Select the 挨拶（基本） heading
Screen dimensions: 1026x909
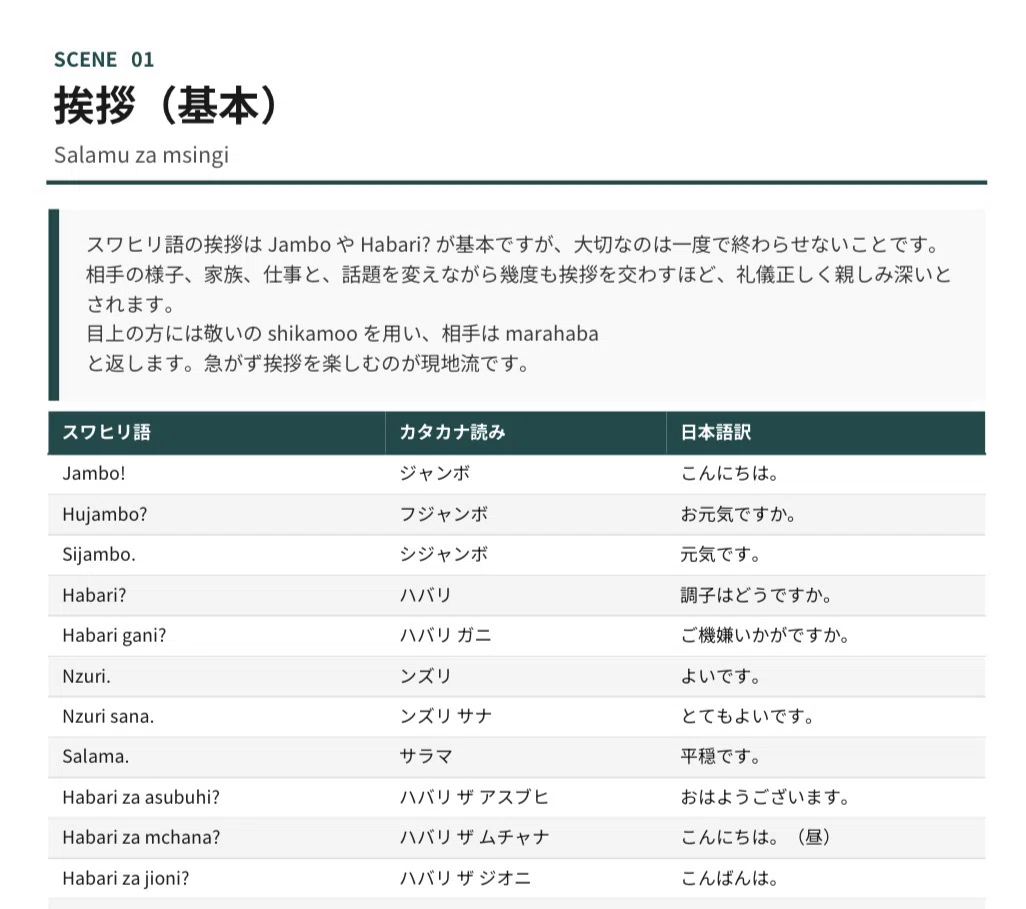(166, 105)
